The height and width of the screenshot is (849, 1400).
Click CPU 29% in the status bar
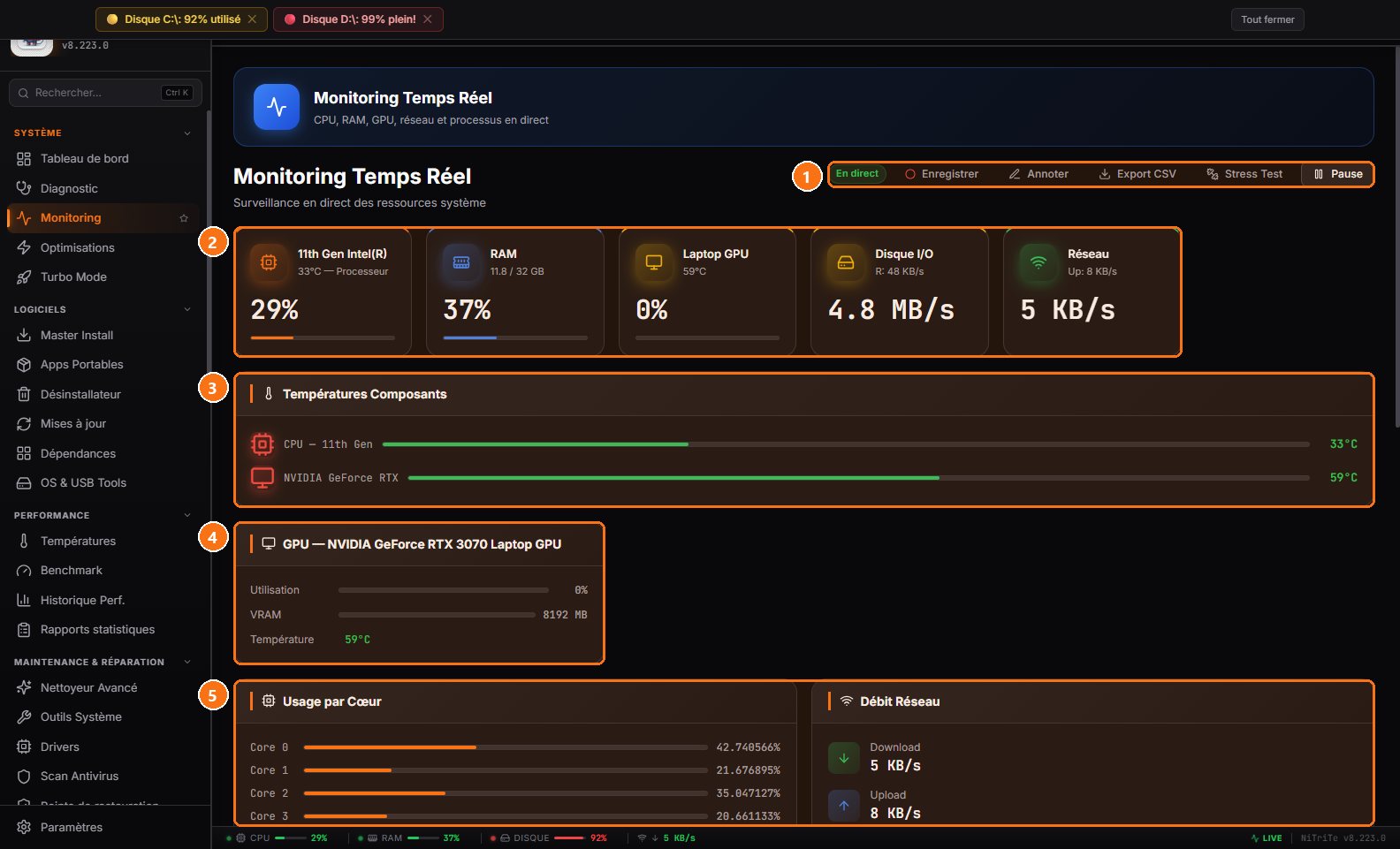(x=278, y=838)
